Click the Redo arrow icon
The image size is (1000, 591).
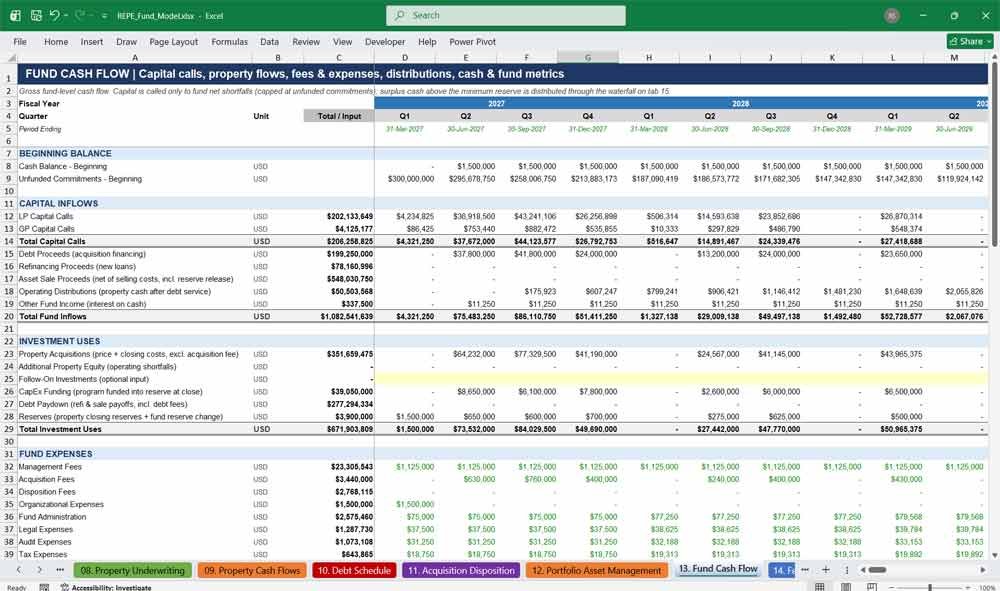[x=80, y=15]
